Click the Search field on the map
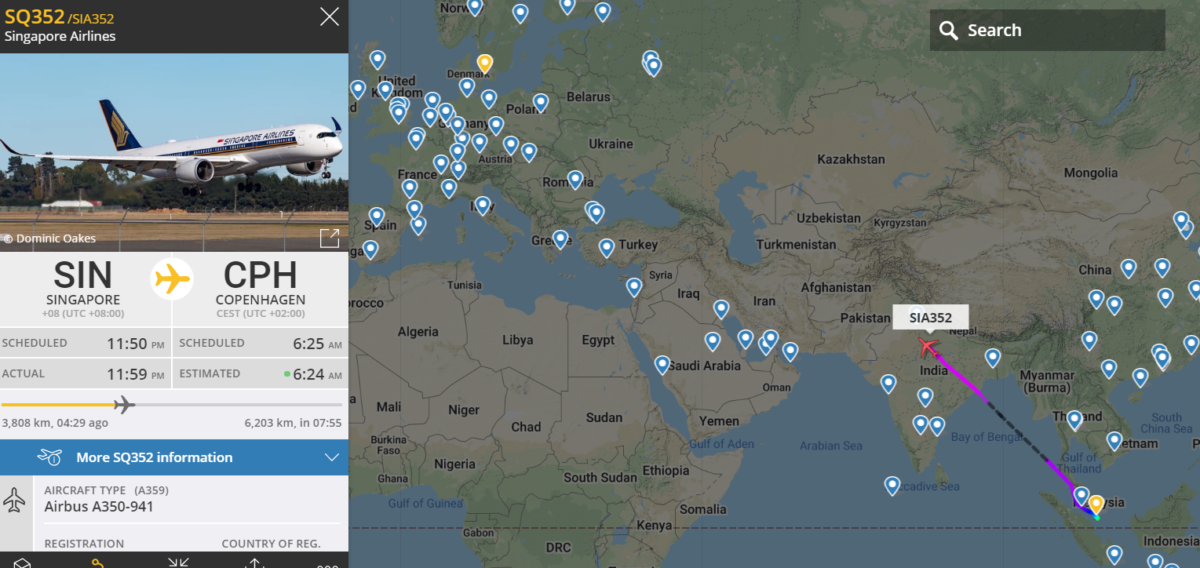1200x568 pixels. coord(1060,30)
